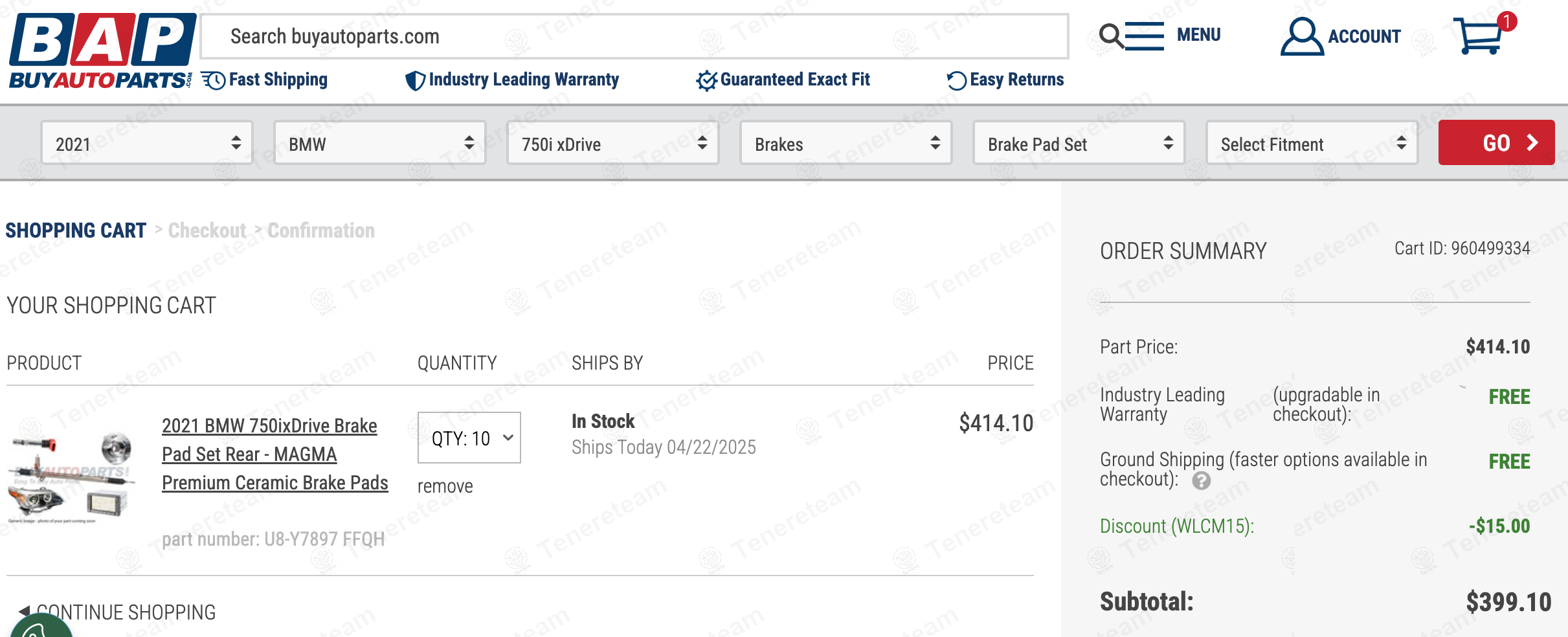Click the Guaranteed Exact Fit badge icon
1568x637 pixels.
coord(706,80)
